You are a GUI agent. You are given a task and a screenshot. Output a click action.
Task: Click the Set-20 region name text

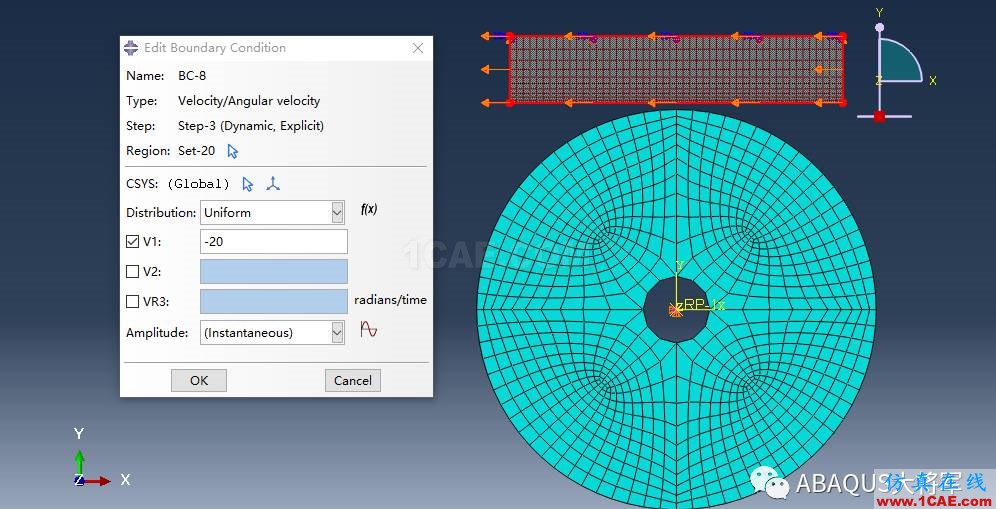pos(196,151)
